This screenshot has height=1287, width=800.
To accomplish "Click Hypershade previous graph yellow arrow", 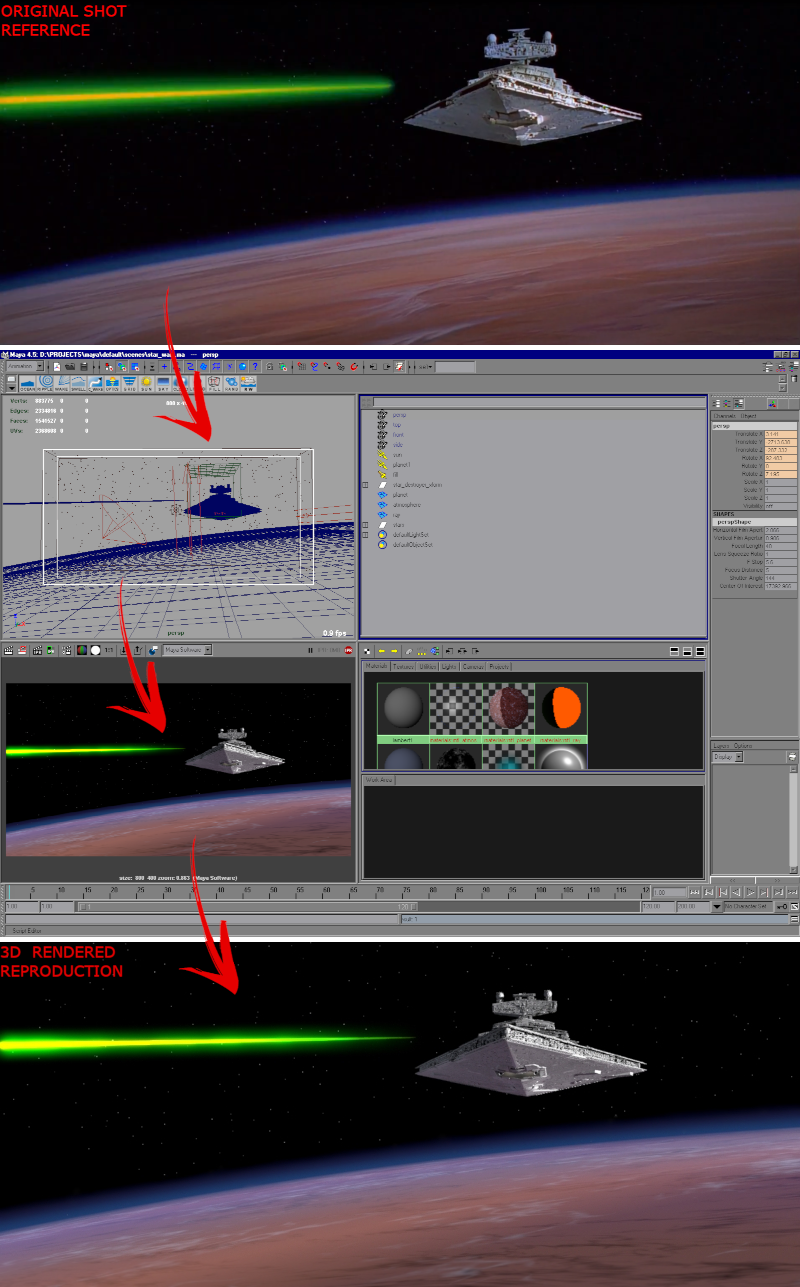I will tap(381, 651).
